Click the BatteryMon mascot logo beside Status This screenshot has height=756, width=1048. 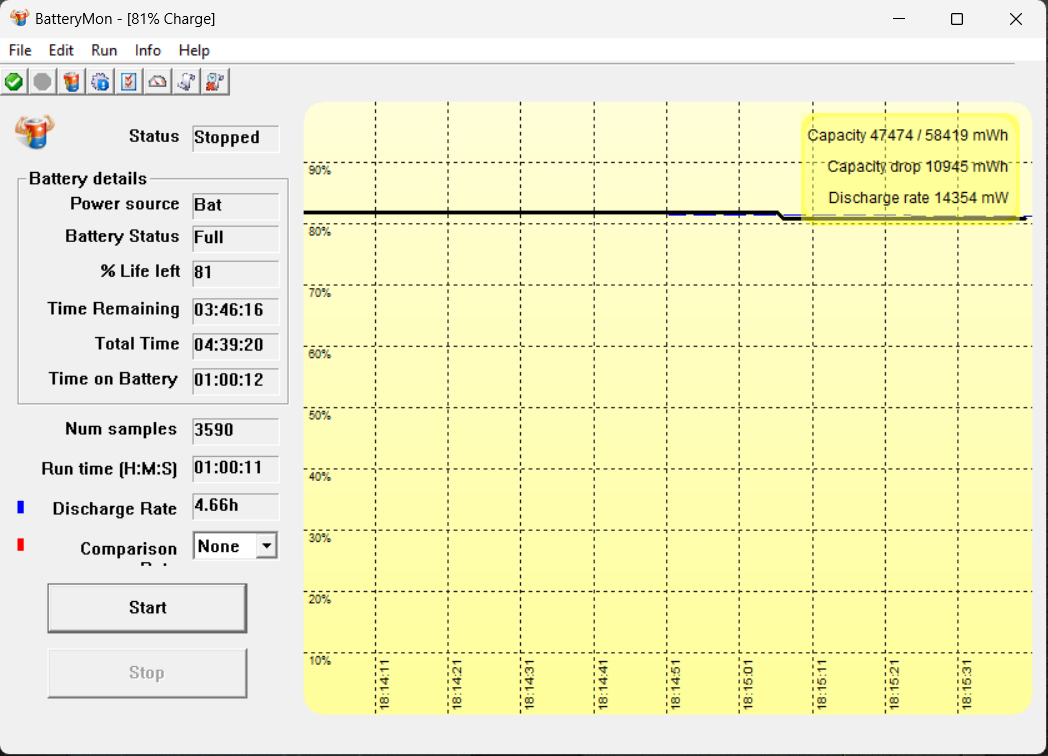tap(35, 131)
